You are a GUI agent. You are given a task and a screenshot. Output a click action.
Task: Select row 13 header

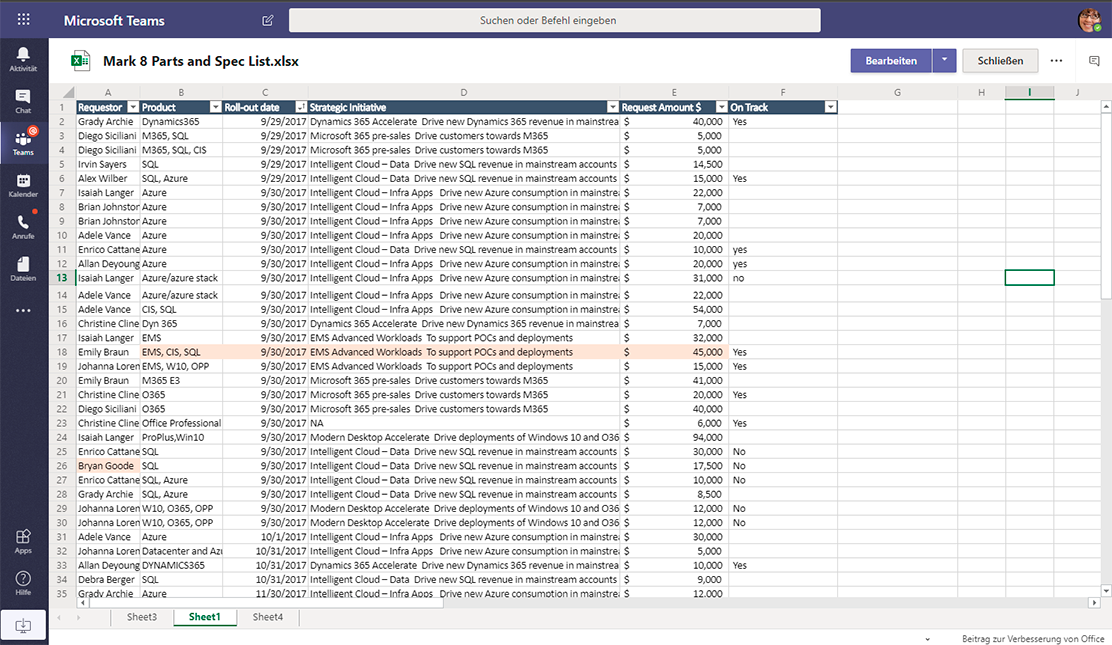point(62,278)
